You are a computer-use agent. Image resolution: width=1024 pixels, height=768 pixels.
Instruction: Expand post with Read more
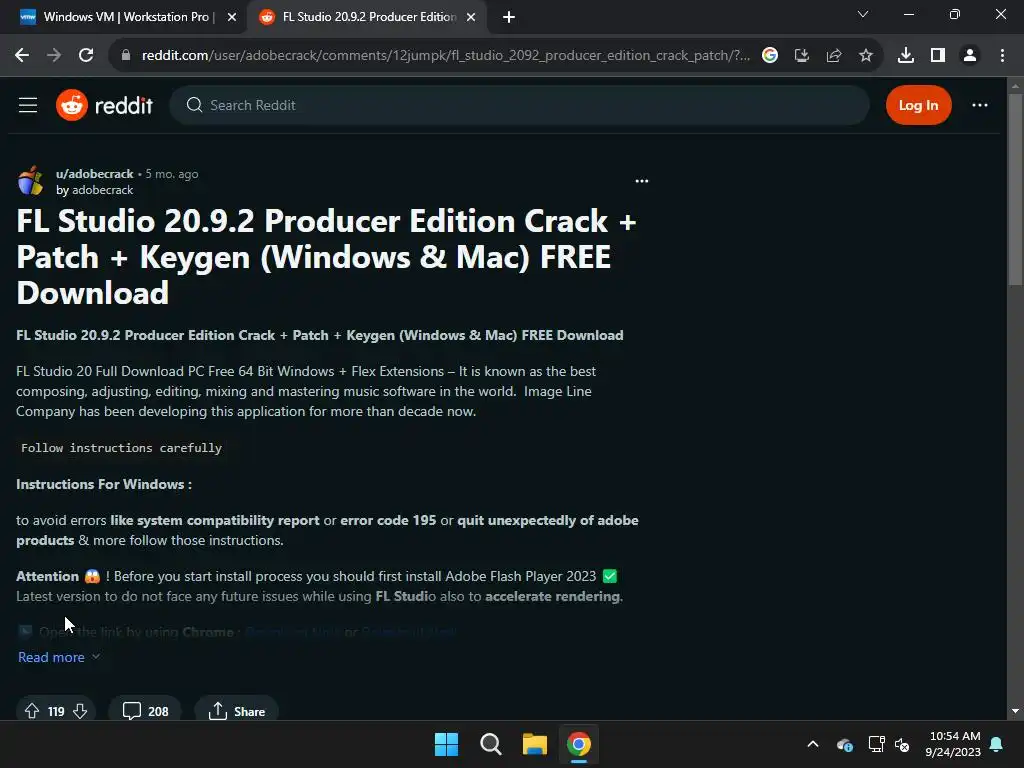coord(59,657)
